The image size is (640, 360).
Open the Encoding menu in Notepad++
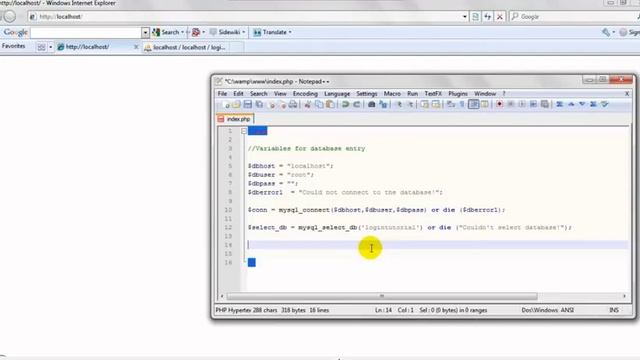click(x=305, y=93)
